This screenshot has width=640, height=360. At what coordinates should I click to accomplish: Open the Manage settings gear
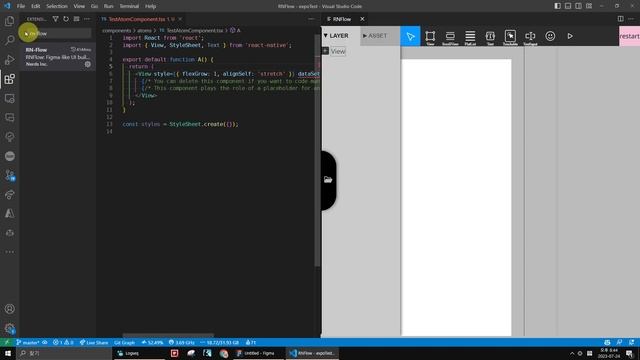coord(9,329)
